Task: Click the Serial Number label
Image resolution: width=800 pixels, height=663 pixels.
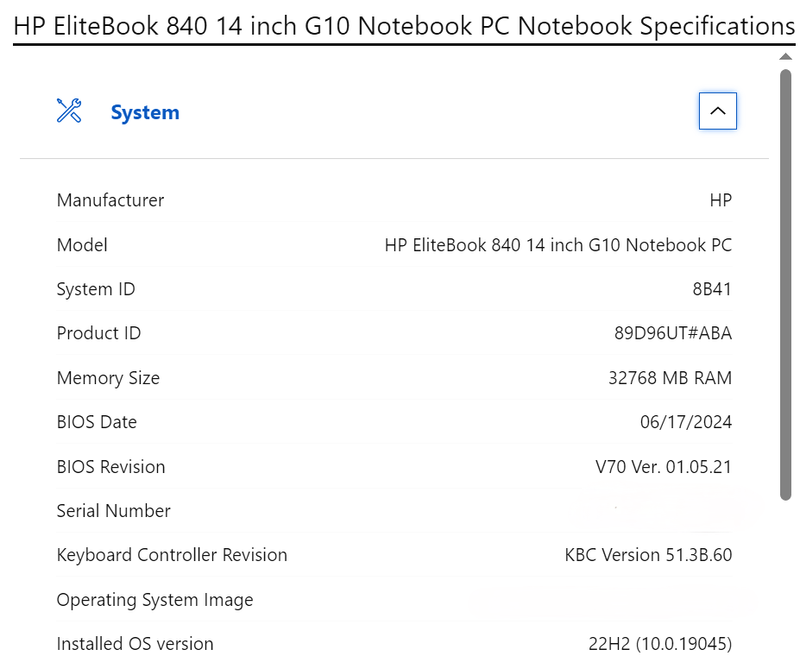Action: click(113, 511)
